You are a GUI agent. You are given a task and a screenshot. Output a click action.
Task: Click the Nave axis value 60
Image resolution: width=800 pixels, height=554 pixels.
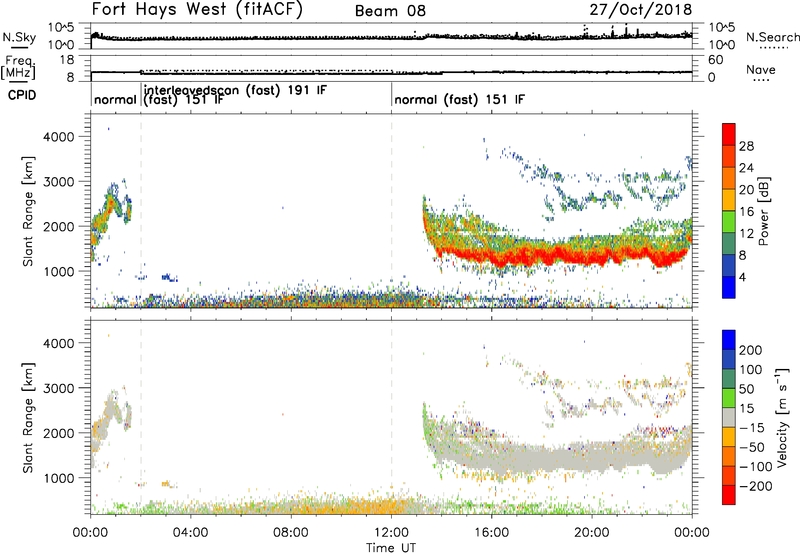[x=715, y=60]
